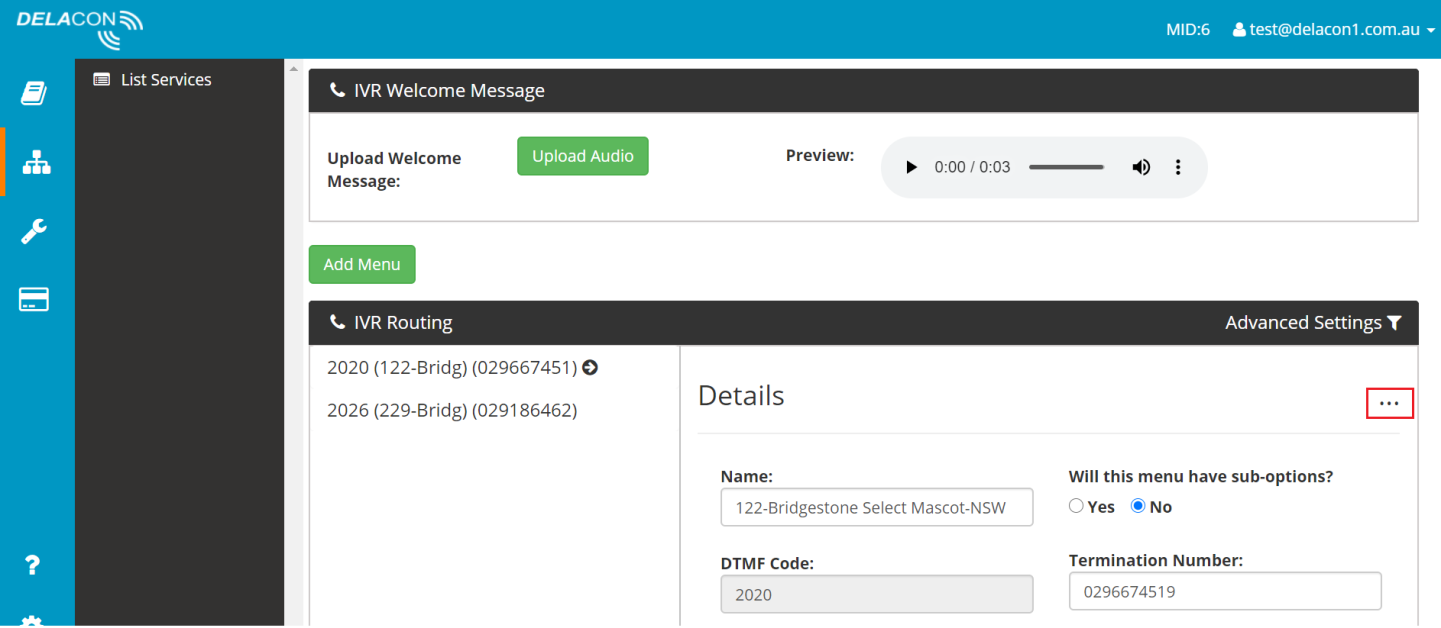The height and width of the screenshot is (628, 1441).
Task: Open the services hierarchy sidebar icon
Action: [x=36, y=162]
